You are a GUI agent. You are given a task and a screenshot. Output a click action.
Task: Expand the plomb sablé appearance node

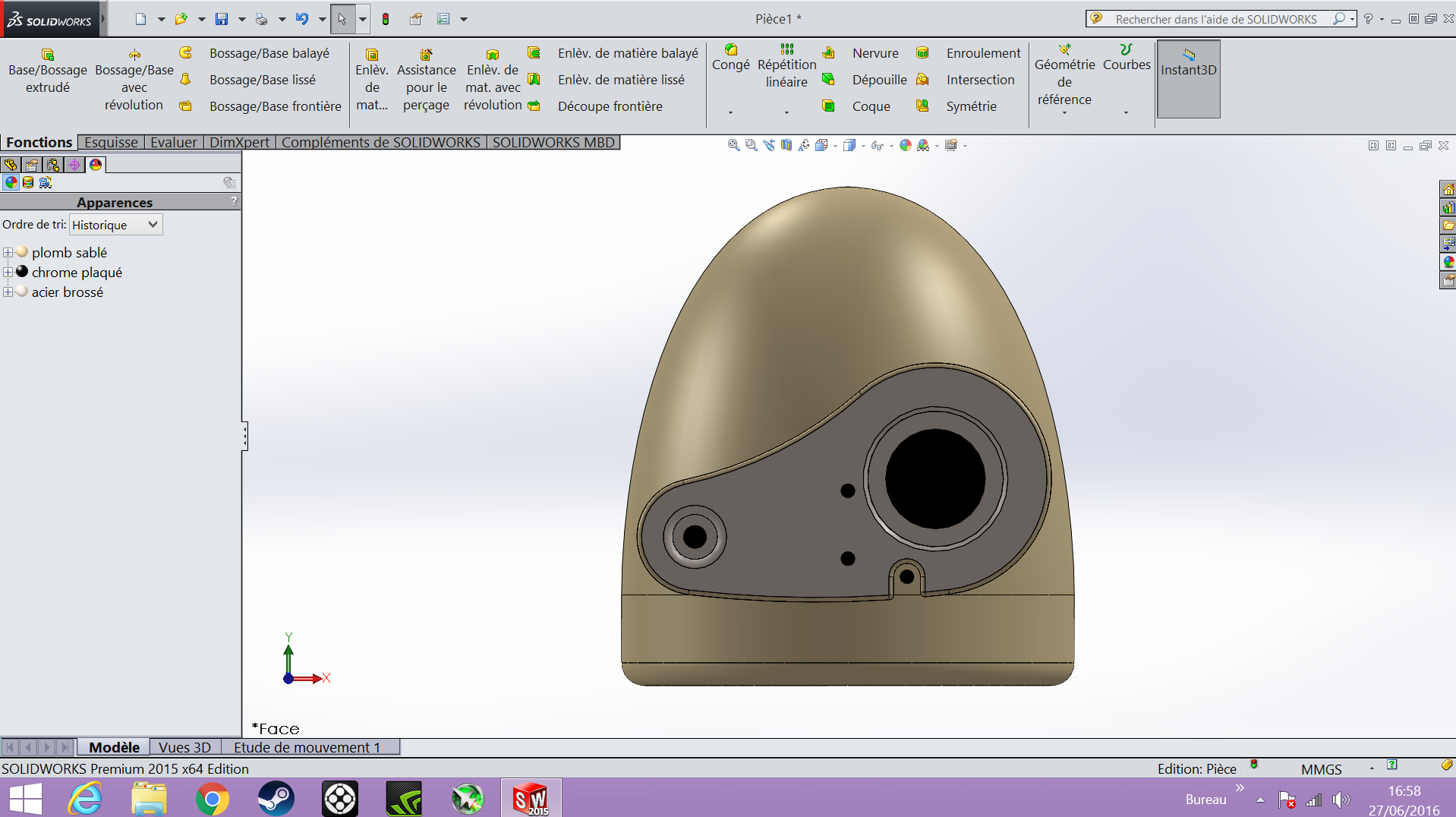pyautogui.click(x=8, y=252)
